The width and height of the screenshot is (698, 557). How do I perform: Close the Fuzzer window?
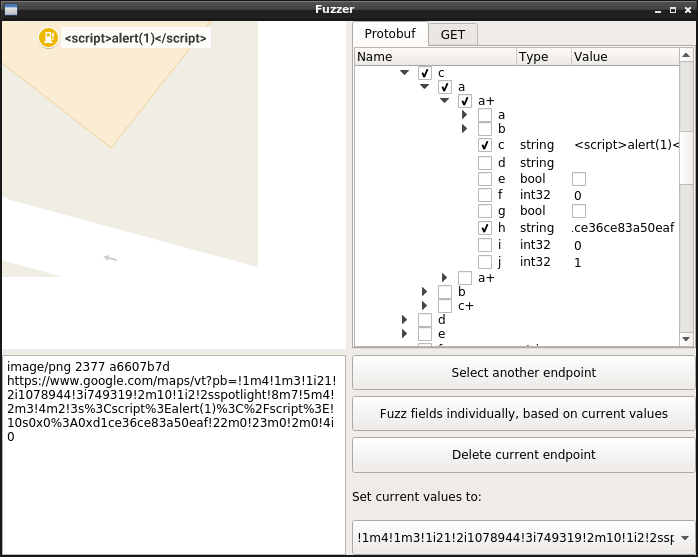pos(687,10)
